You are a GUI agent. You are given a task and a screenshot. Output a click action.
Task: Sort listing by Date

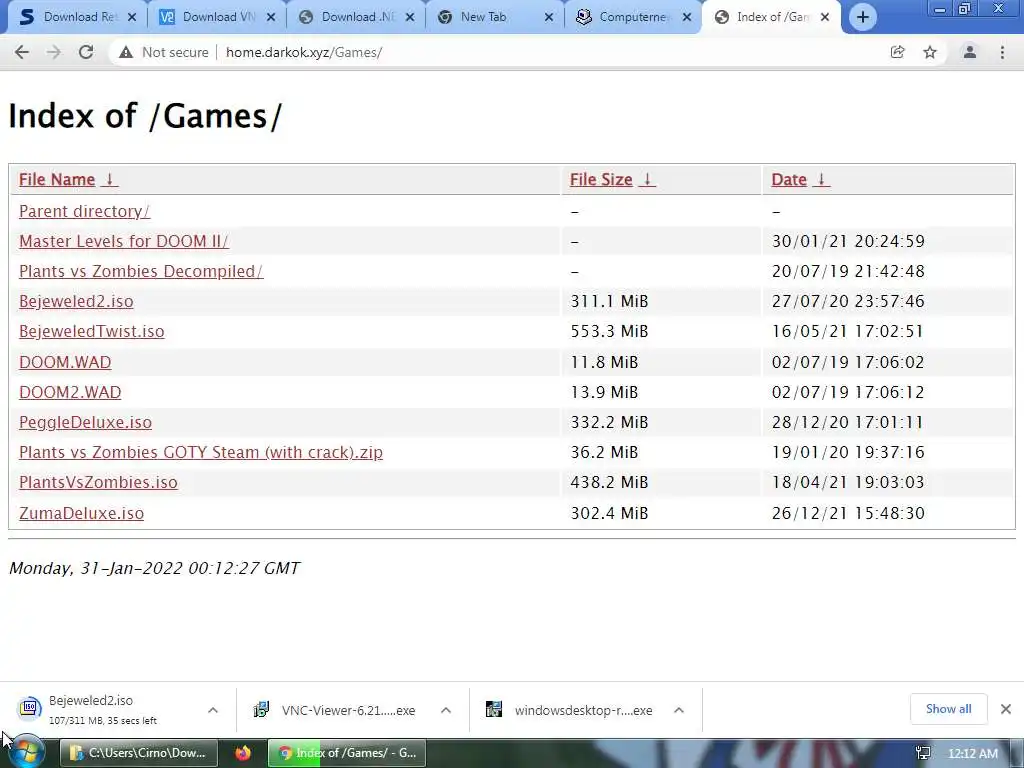click(789, 180)
